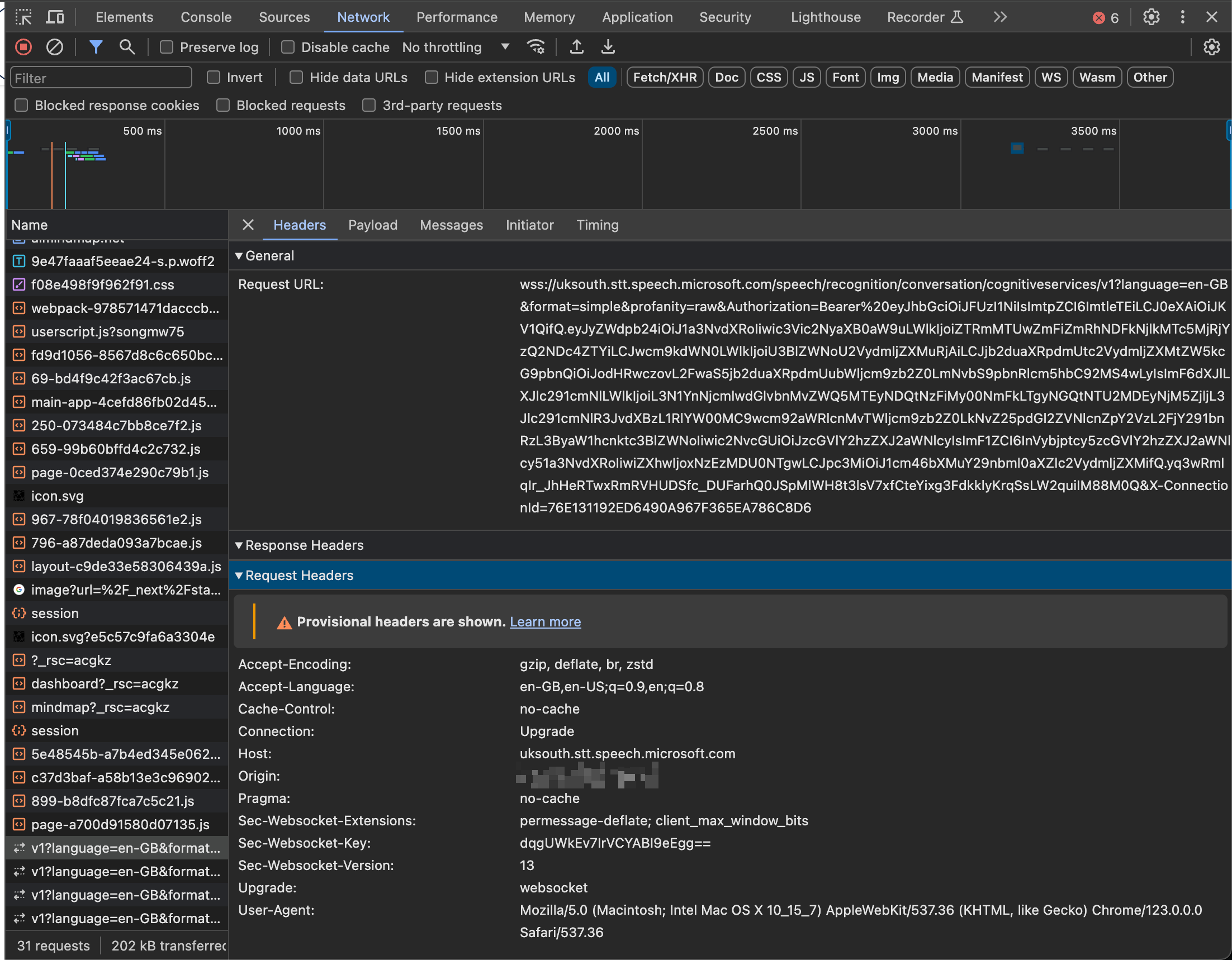
Task: Focus the Filter text field
Action: click(x=102, y=78)
